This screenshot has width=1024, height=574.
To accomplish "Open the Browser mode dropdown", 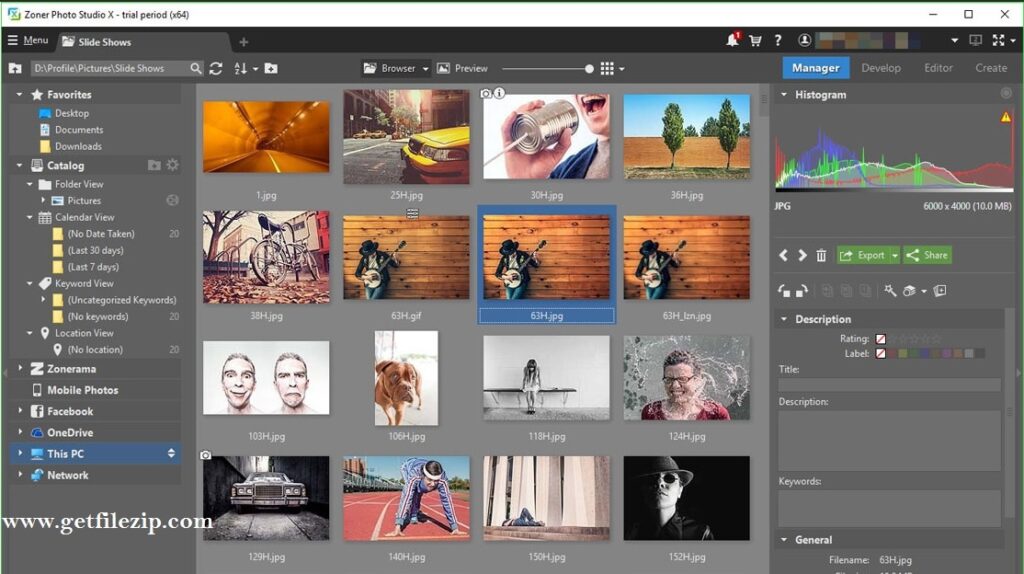I will (x=396, y=68).
